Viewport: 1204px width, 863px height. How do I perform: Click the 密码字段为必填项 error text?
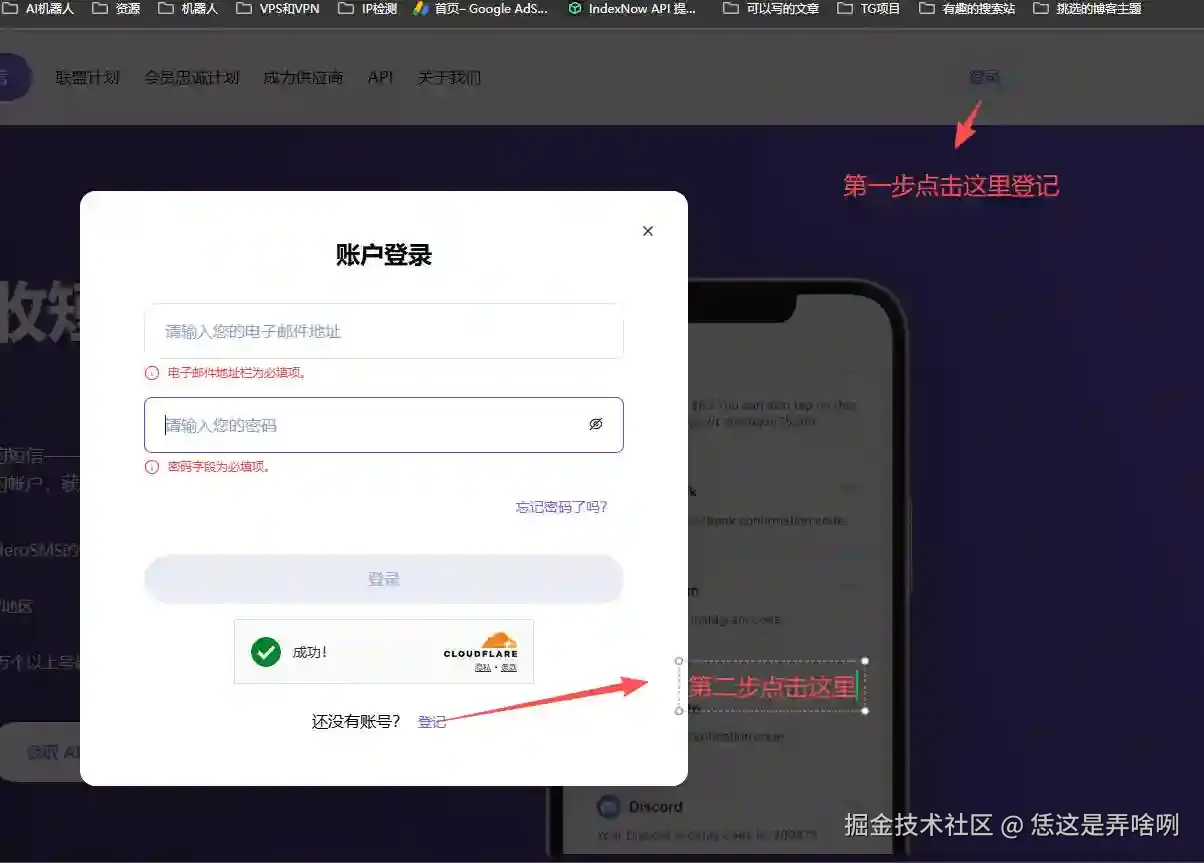coord(218,467)
